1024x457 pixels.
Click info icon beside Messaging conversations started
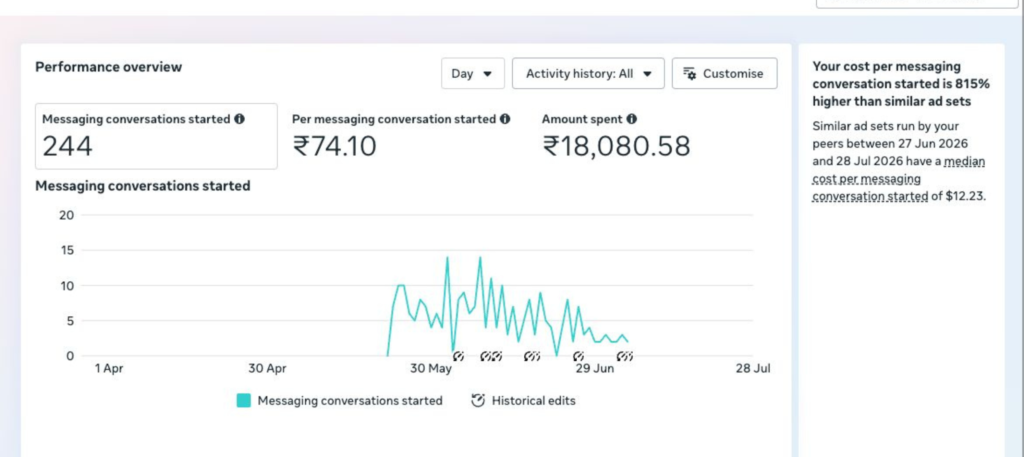point(240,119)
